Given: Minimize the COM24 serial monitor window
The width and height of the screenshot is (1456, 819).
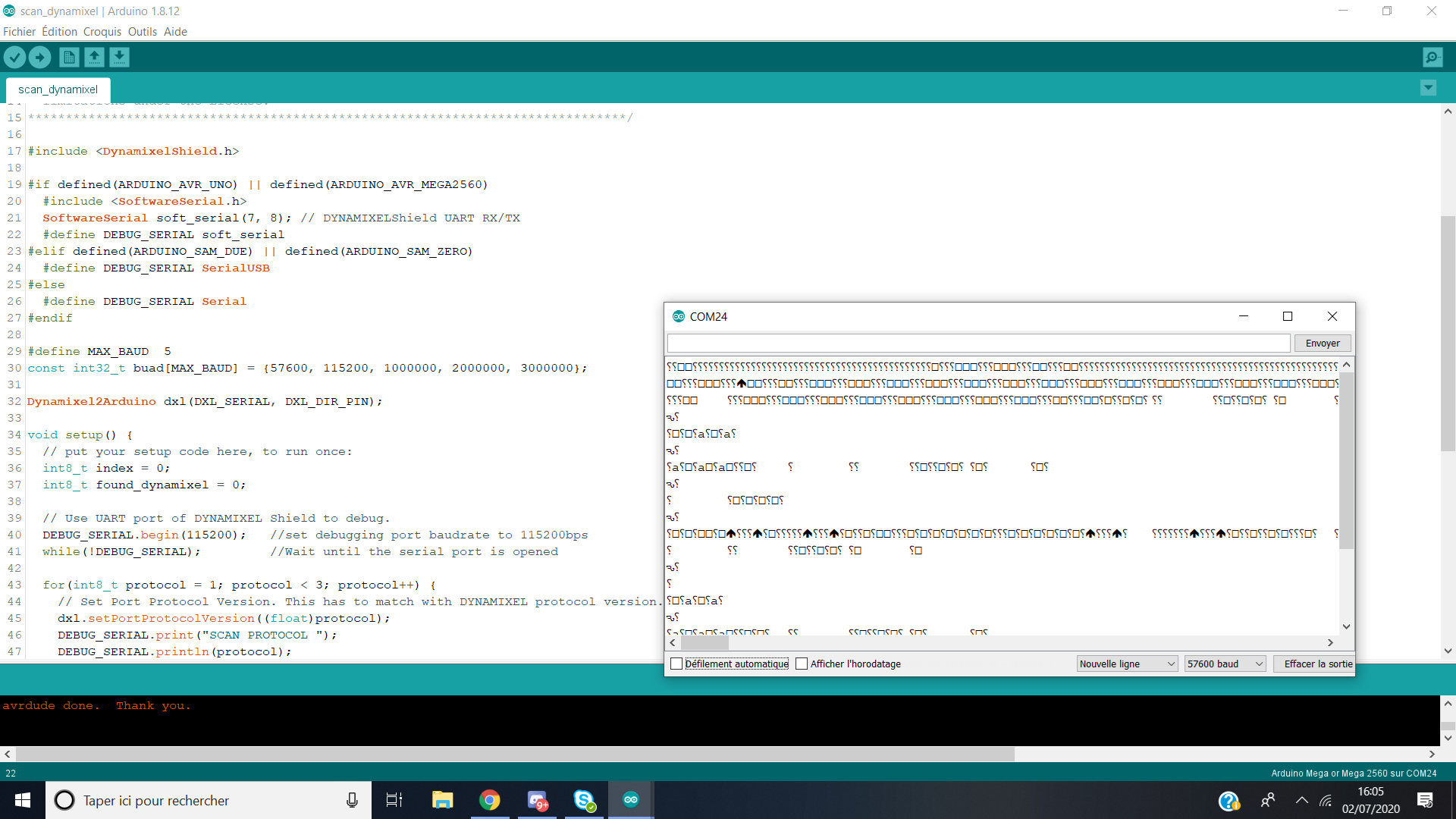Looking at the screenshot, I should pos(1244,316).
